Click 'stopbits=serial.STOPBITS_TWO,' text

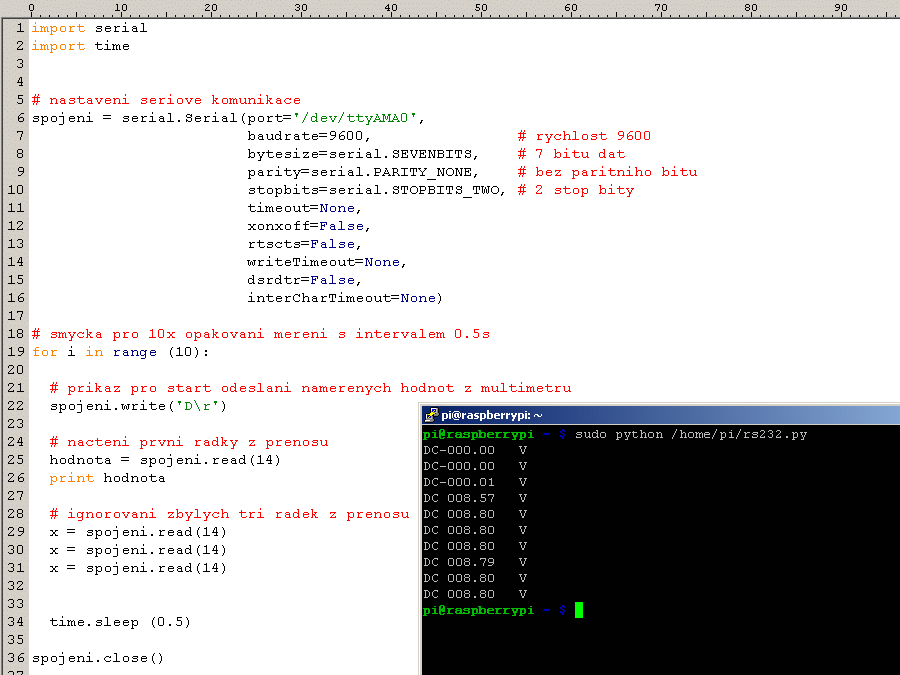pos(377,190)
